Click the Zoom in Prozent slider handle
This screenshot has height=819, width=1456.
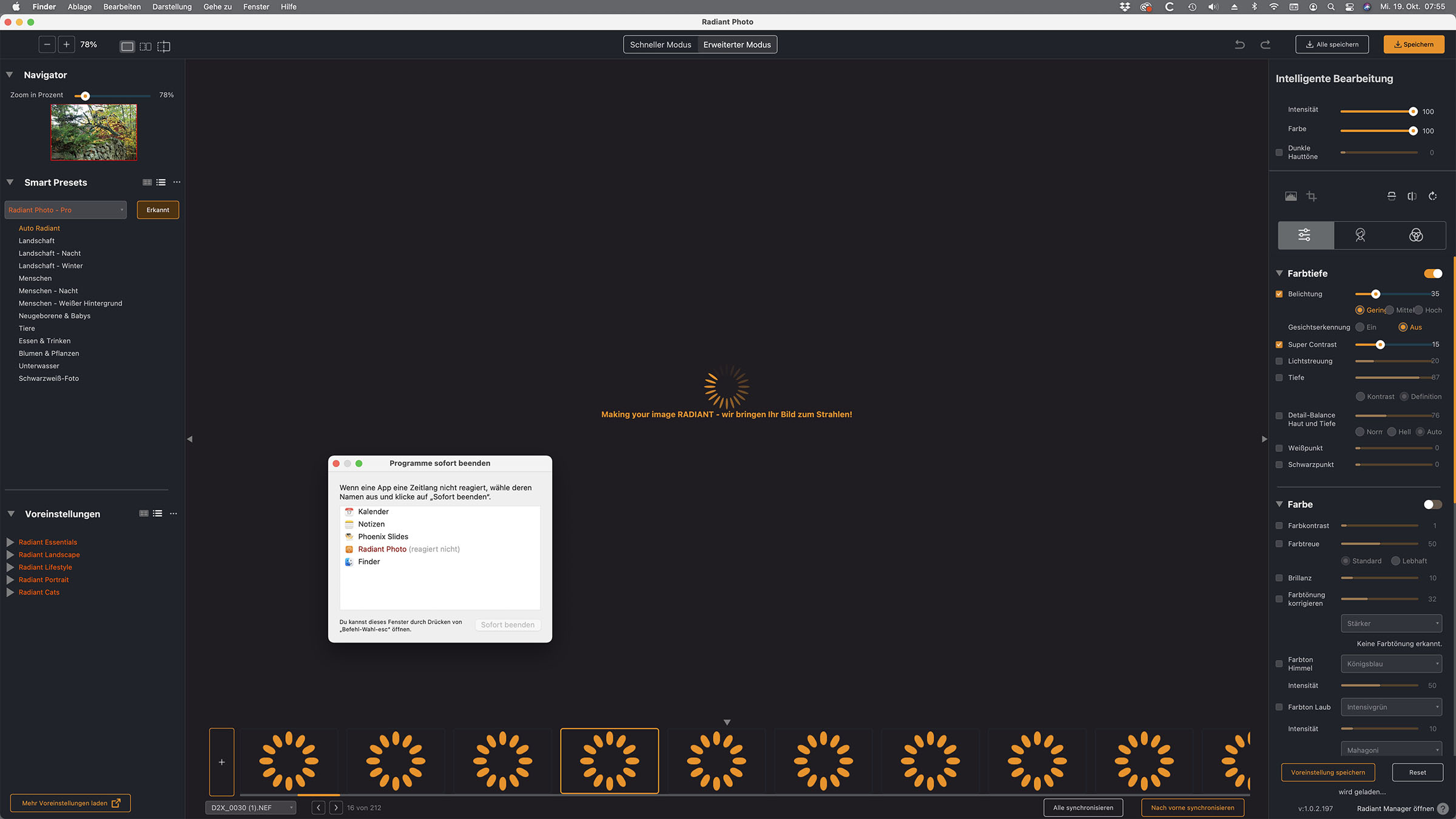tap(86, 96)
